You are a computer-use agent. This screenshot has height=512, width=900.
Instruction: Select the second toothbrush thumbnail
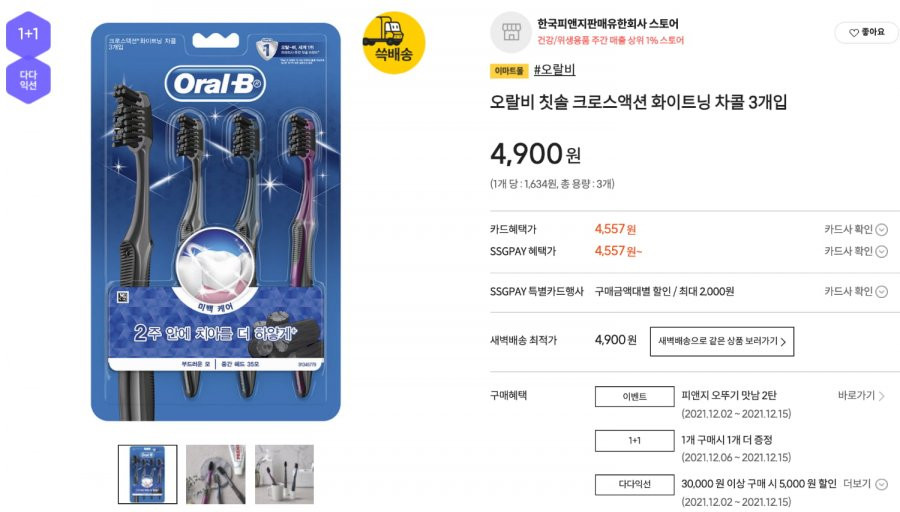(x=216, y=474)
